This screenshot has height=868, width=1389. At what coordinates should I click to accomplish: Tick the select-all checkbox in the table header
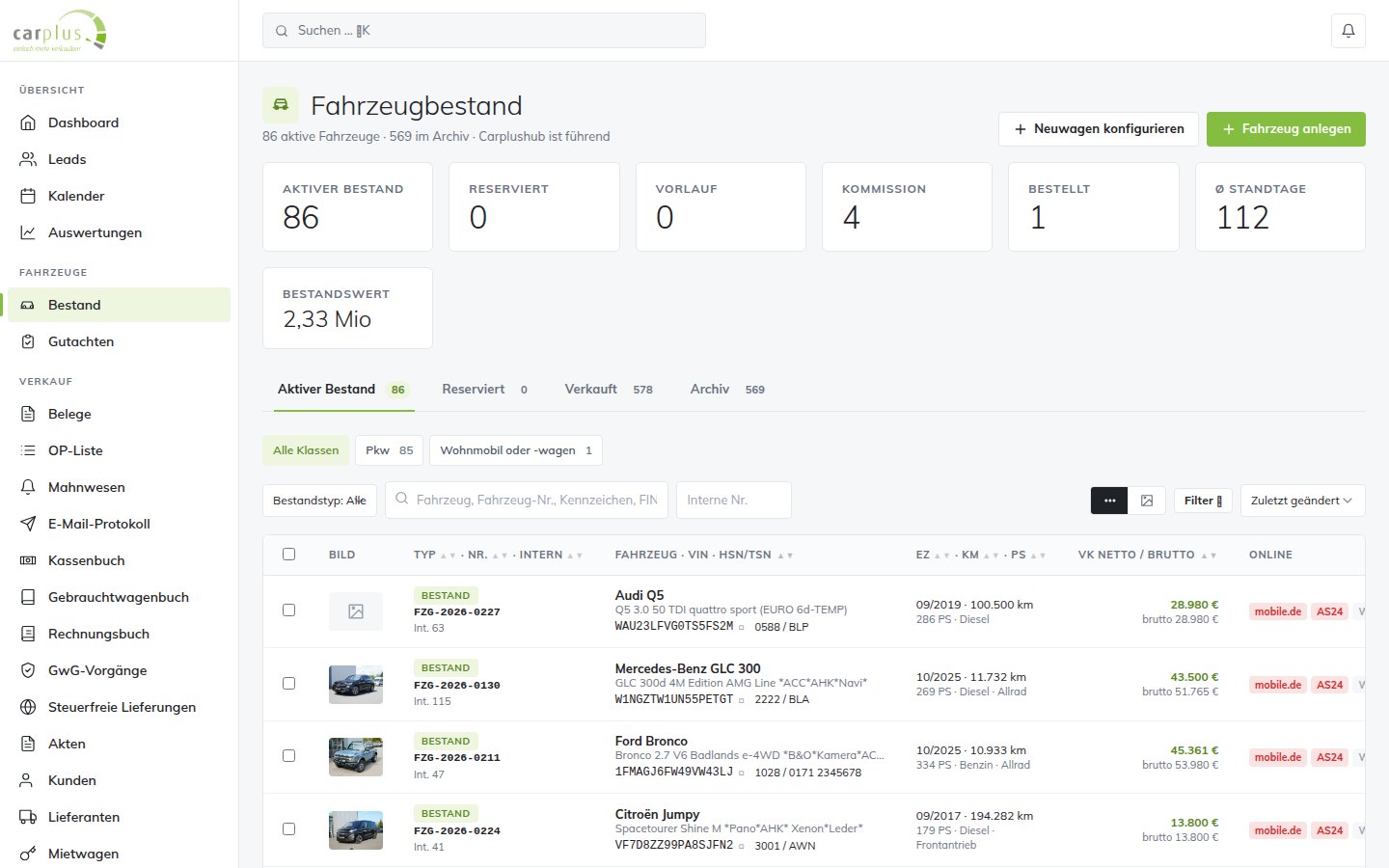coord(288,555)
